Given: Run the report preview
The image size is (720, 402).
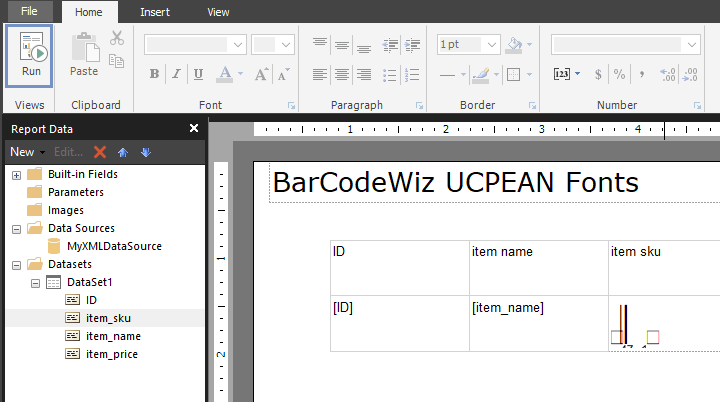Looking at the screenshot, I should [29, 56].
